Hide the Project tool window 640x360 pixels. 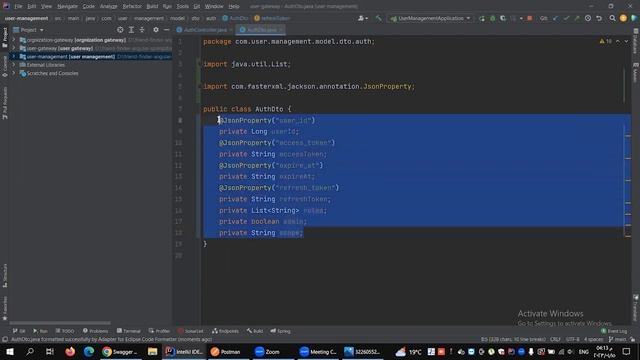point(167,30)
